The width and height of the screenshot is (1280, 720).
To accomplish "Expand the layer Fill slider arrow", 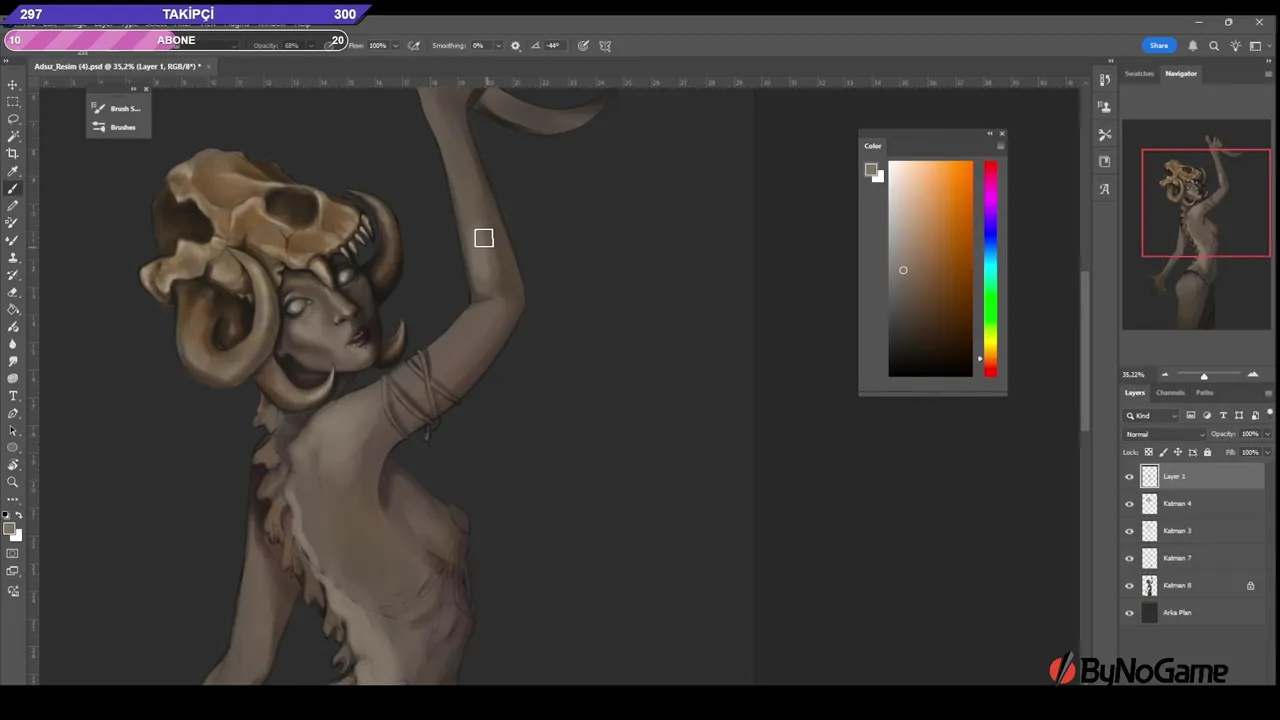I will (x=1267, y=452).
